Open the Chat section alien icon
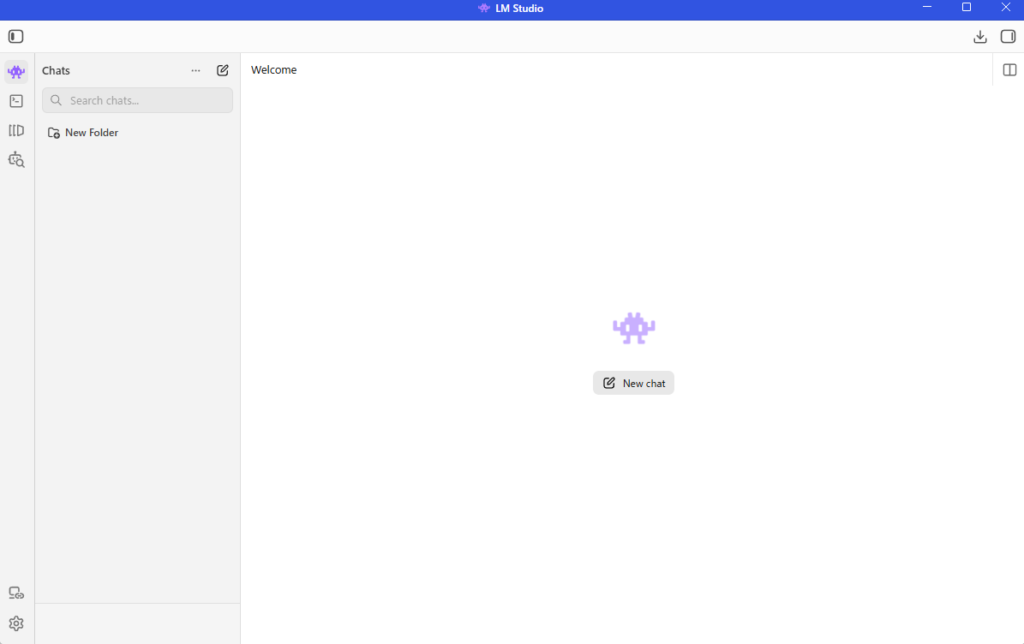 (16, 71)
